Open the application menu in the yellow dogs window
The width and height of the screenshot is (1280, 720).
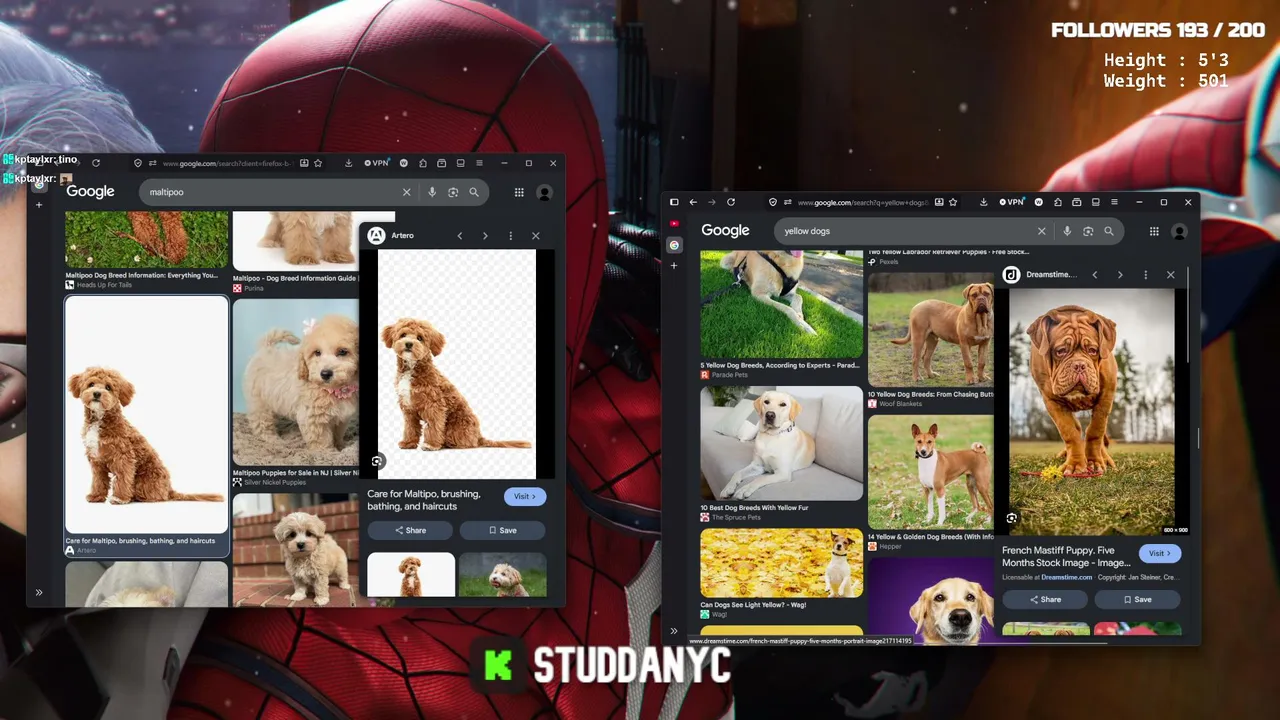pos(1114,202)
